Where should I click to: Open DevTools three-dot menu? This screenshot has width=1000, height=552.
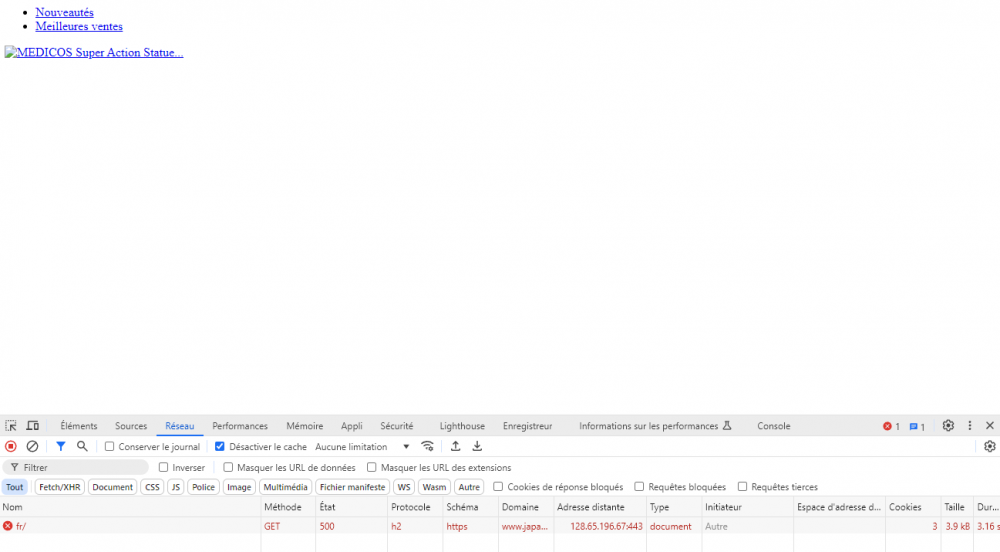970,426
